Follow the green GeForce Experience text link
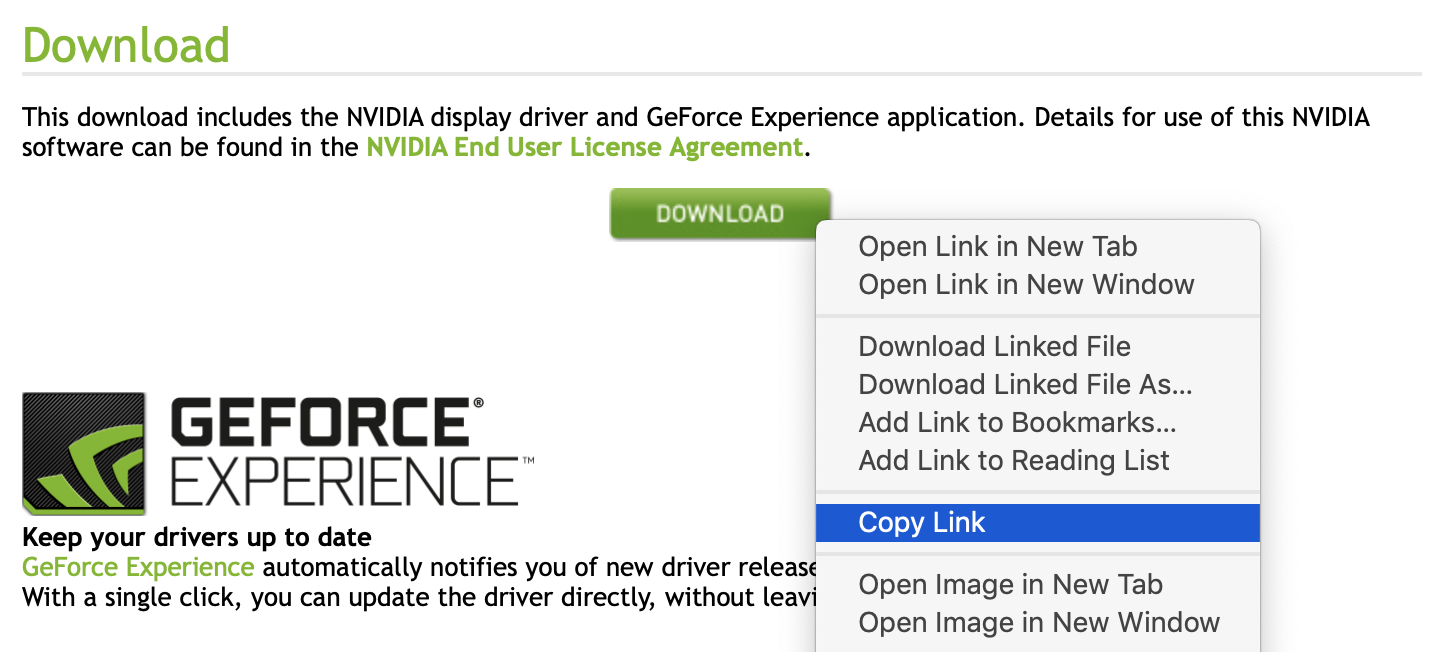The height and width of the screenshot is (652, 1444). point(138,568)
